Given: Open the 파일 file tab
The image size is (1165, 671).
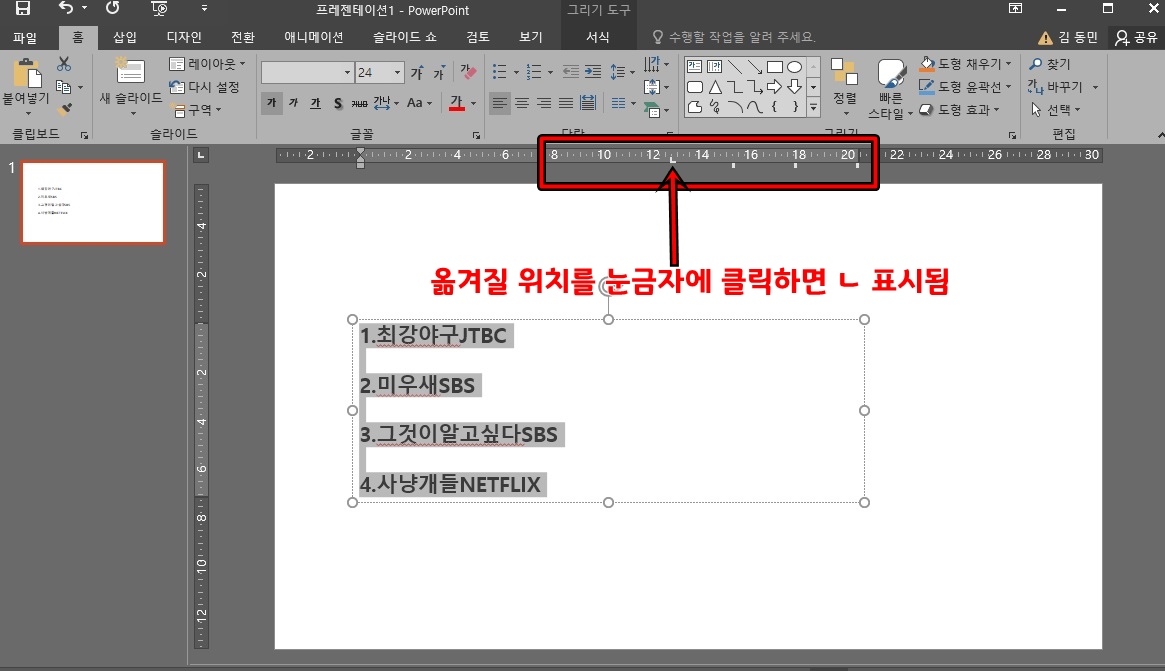Looking at the screenshot, I should point(25,37).
